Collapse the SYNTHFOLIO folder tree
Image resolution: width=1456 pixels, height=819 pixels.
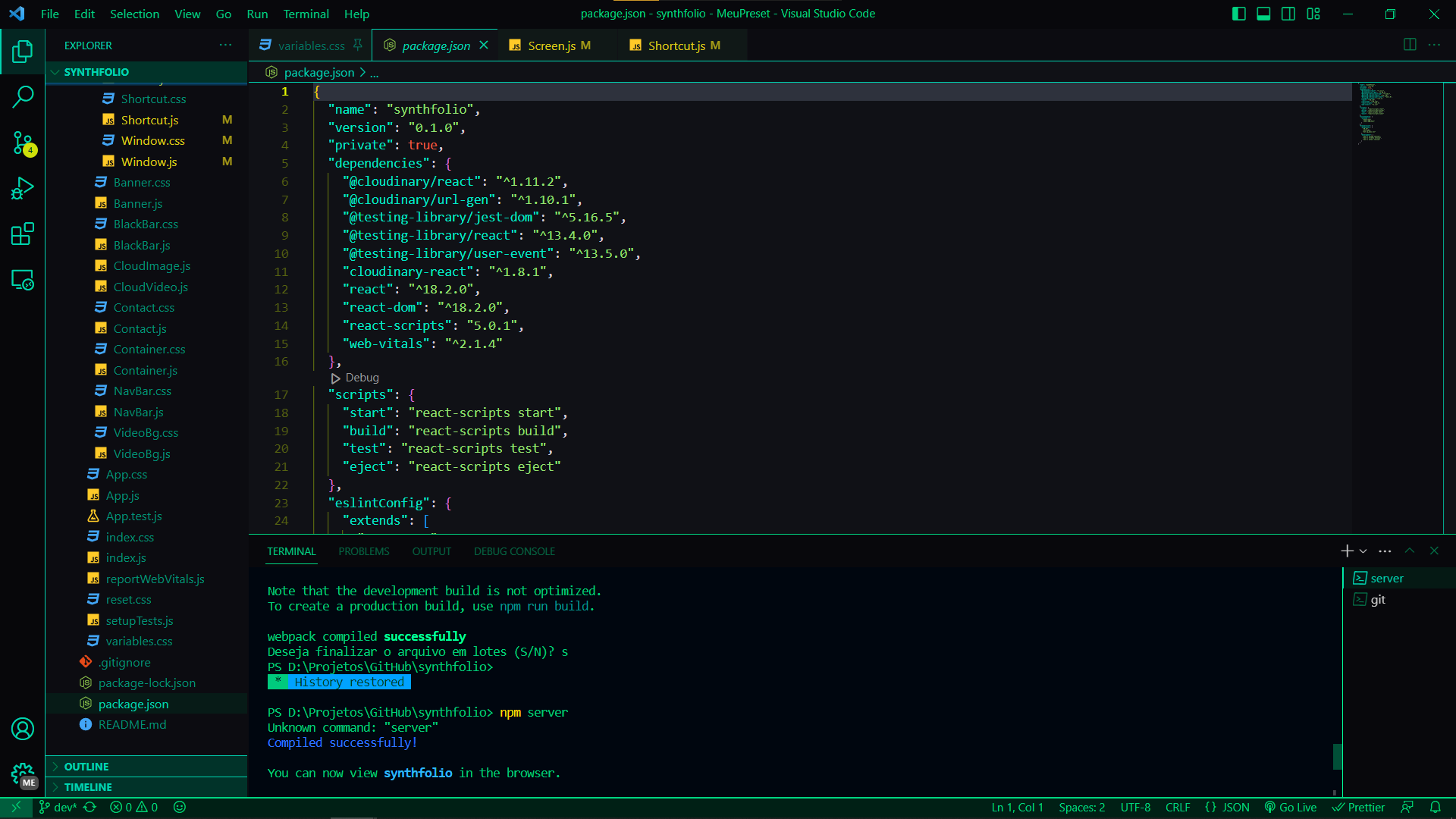coord(54,72)
